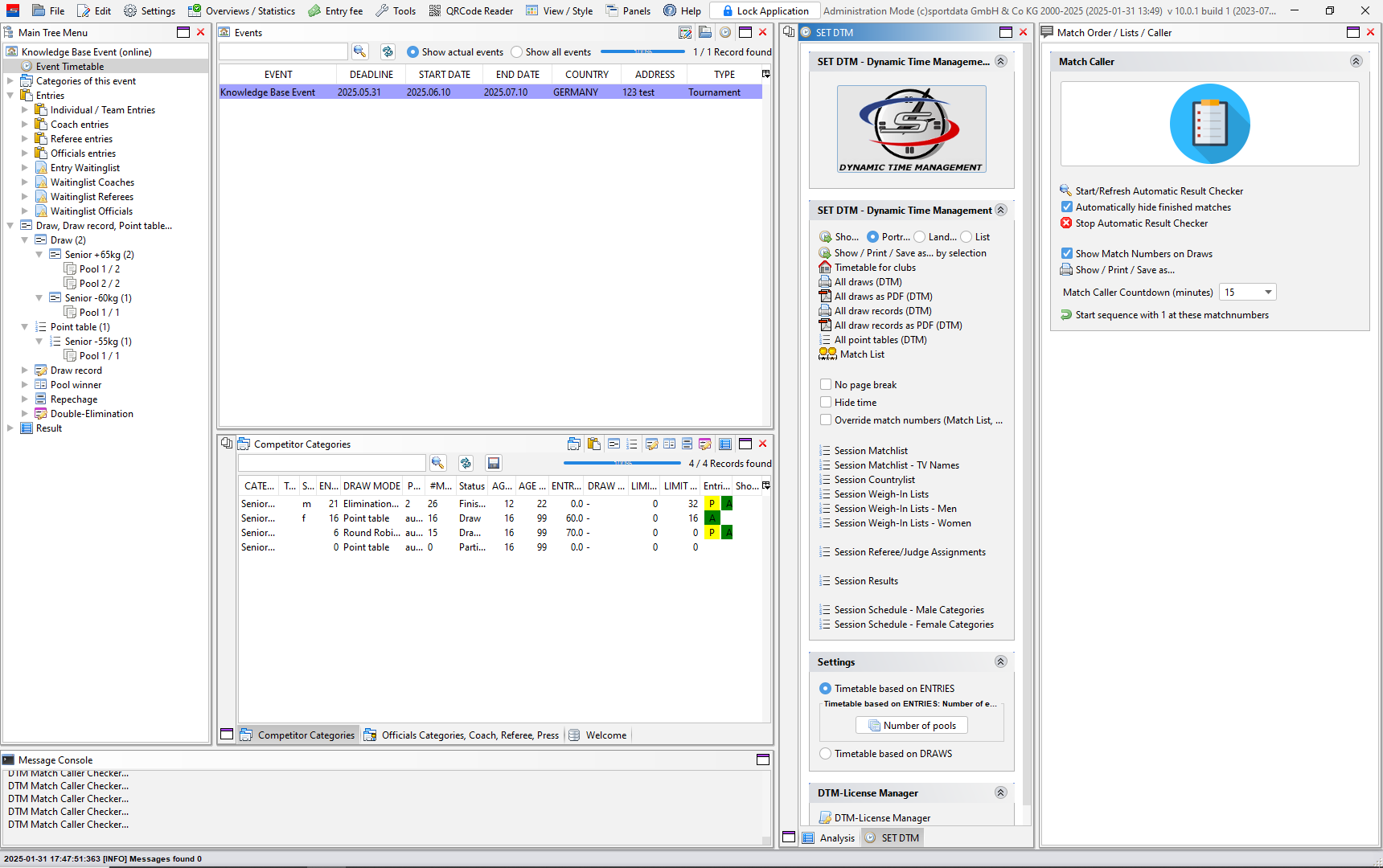Screen dimensions: 1383x868
Task: Toggle Automatically hide finished matches
Action: (1067, 207)
